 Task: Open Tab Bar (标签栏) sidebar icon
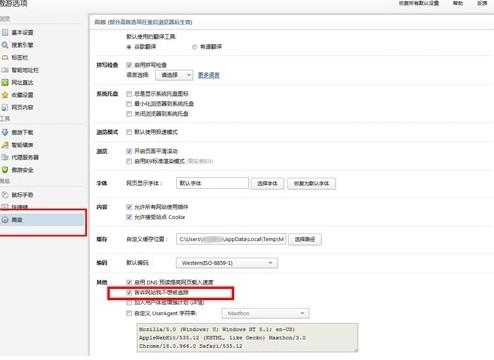tap(5, 57)
